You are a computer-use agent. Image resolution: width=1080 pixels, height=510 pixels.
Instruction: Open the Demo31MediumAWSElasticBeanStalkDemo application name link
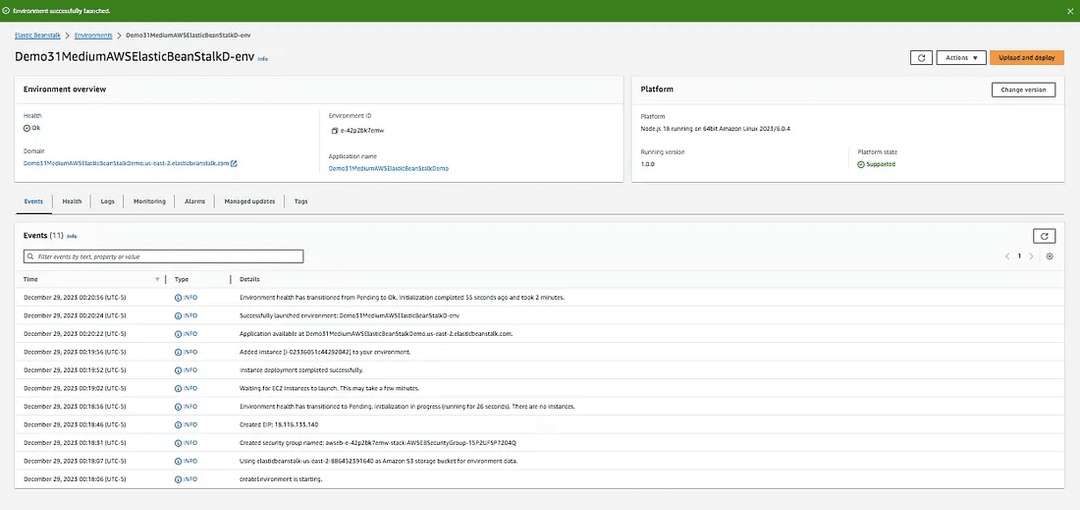click(388, 168)
